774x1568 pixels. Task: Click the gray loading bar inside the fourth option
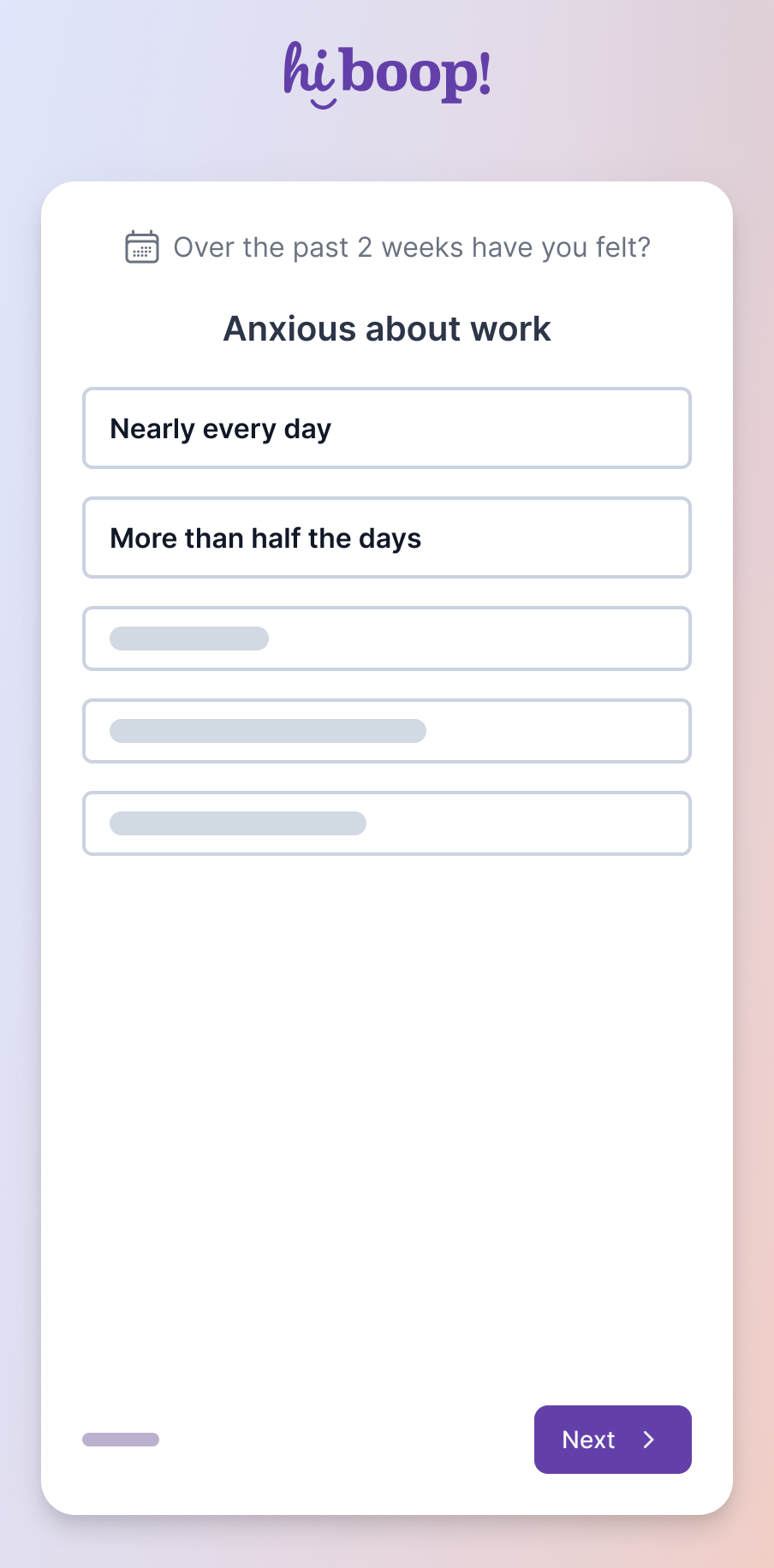[267, 731]
